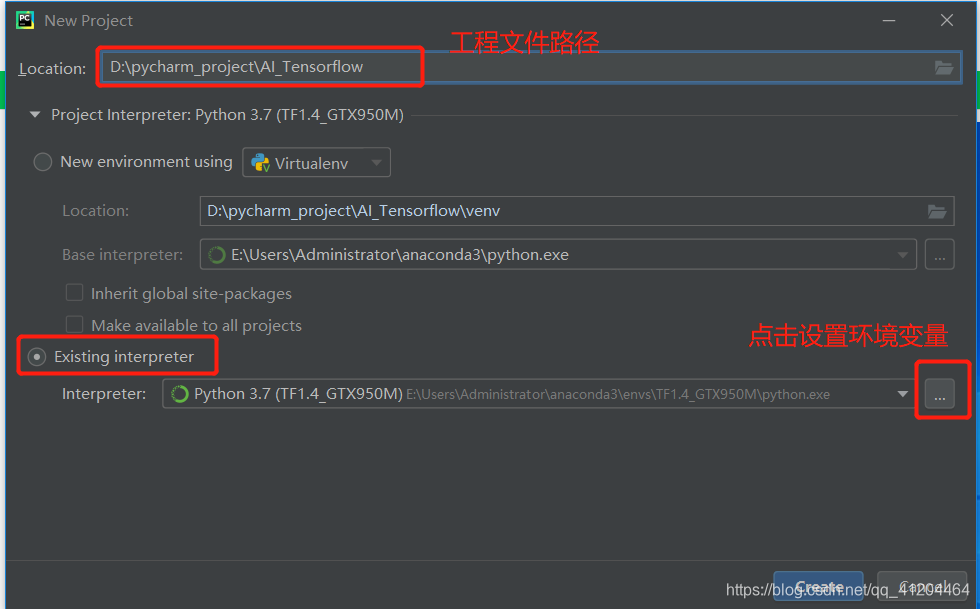This screenshot has width=980, height=609.
Task: Click the Cancel button
Action: [x=924, y=586]
